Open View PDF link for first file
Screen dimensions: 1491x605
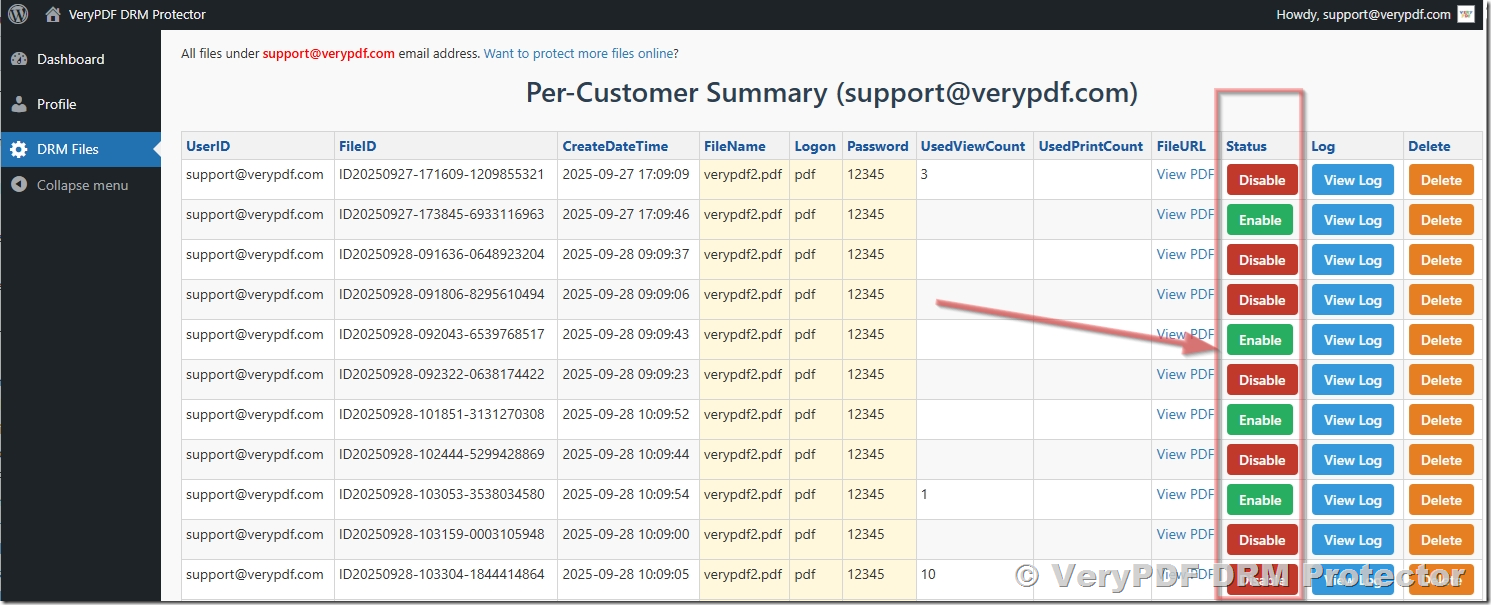coord(1185,174)
